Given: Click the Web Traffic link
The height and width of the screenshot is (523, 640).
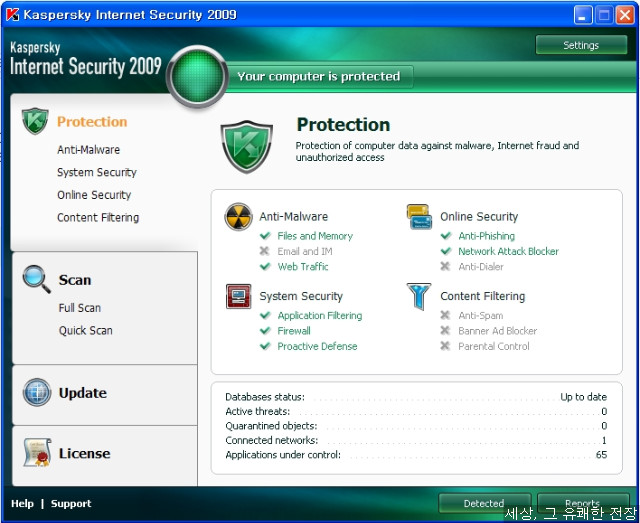Looking at the screenshot, I should (303, 267).
